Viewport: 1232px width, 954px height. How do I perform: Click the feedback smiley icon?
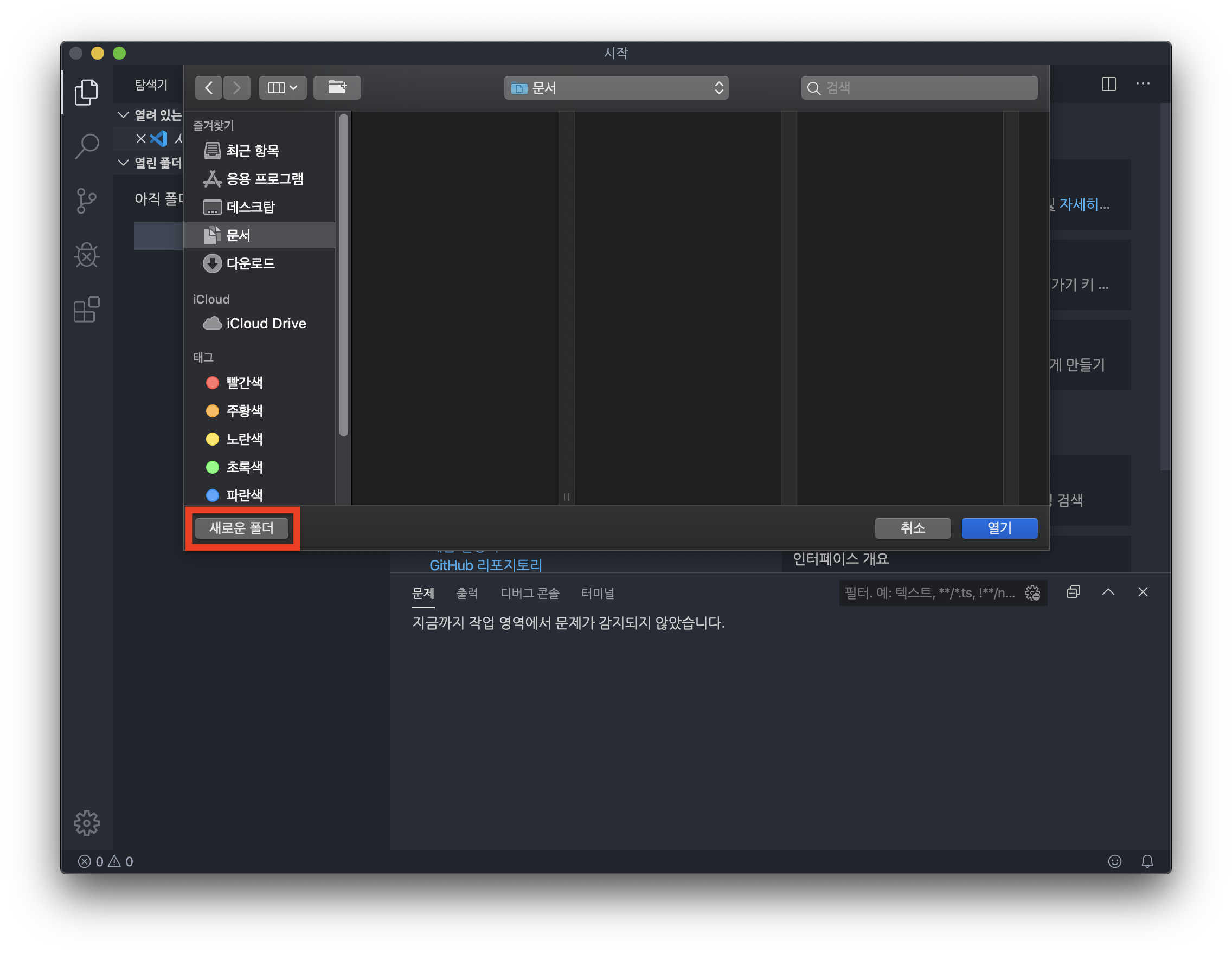point(1114,861)
